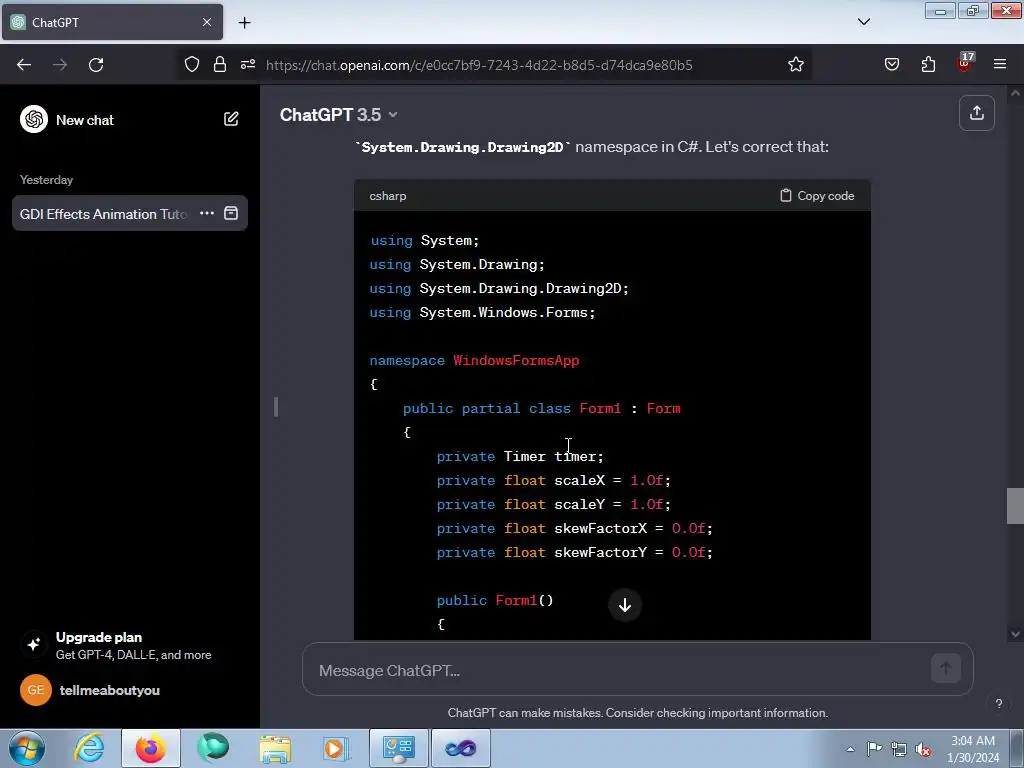Click the 3:04 AM clock in taskbar
The width and height of the screenshot is (1024, 768).
click(x=973, y=749)
